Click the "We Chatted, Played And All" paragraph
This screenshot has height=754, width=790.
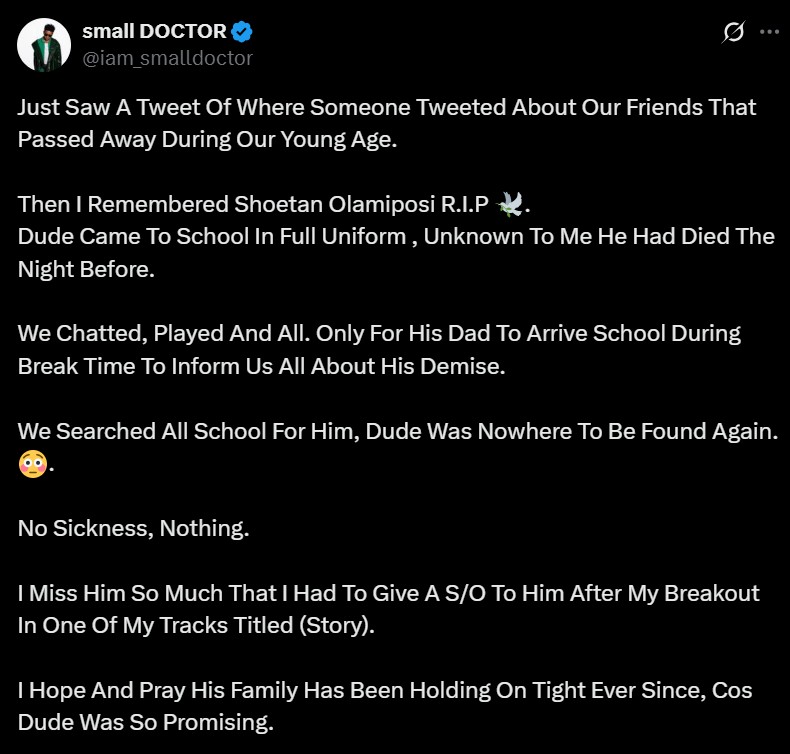379,334
